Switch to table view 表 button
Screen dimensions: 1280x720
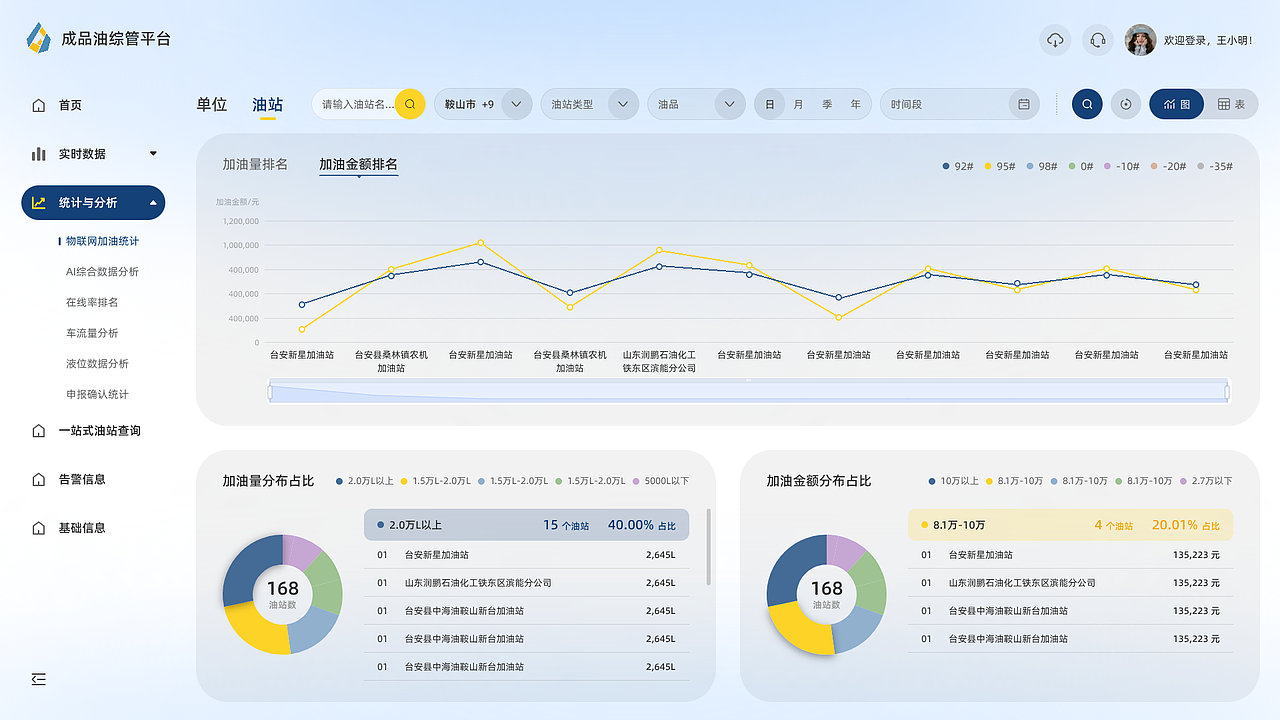(1231, 104)
